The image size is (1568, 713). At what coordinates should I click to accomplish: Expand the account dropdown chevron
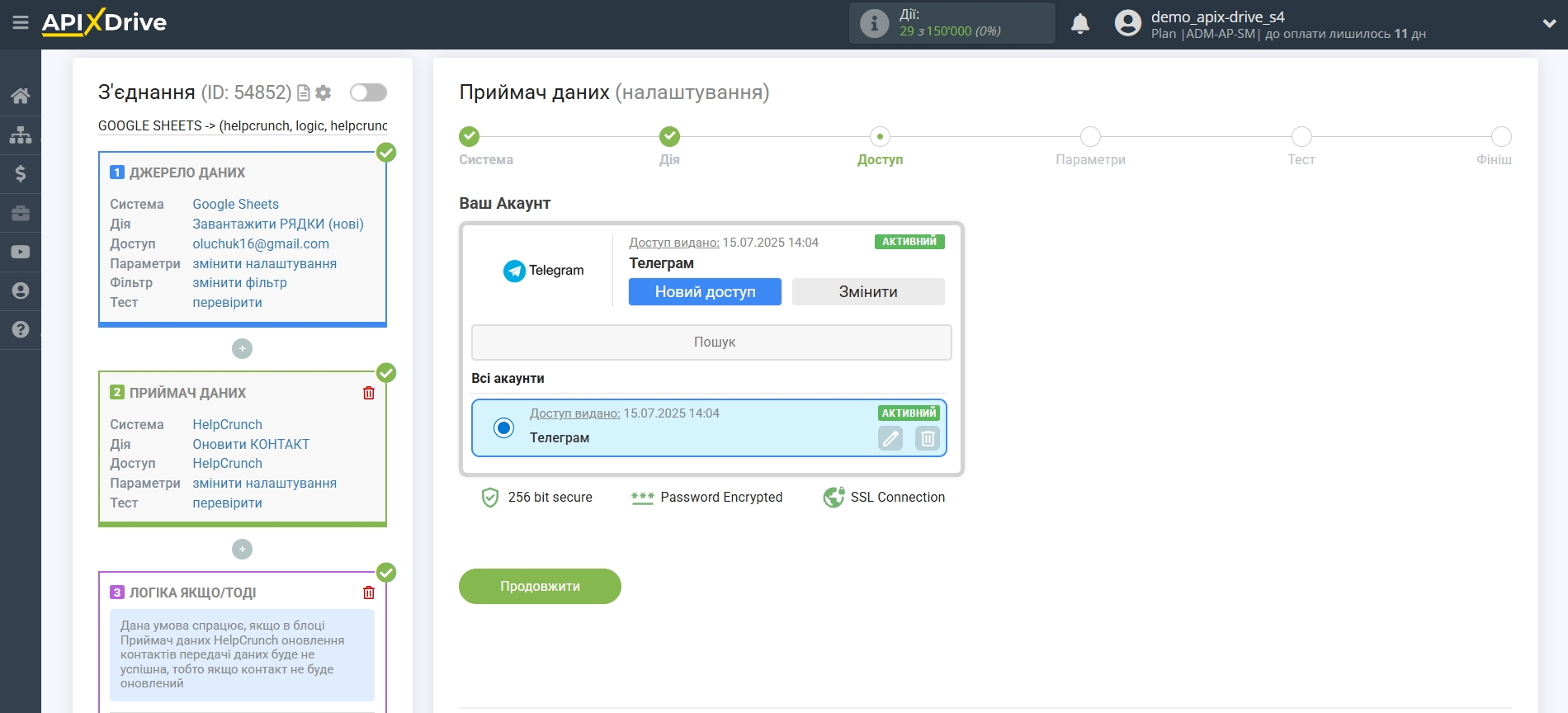coord(1549,24)
